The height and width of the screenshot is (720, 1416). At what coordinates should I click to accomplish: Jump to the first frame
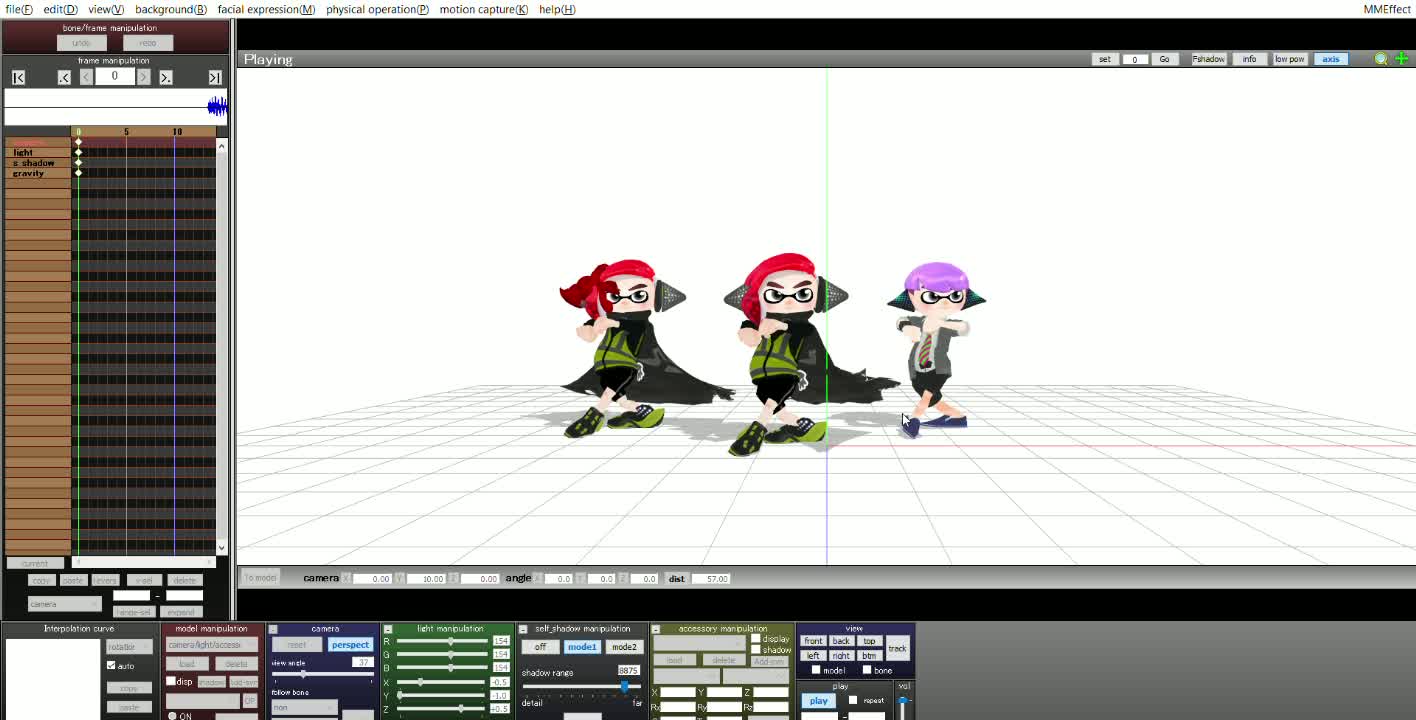18,77
